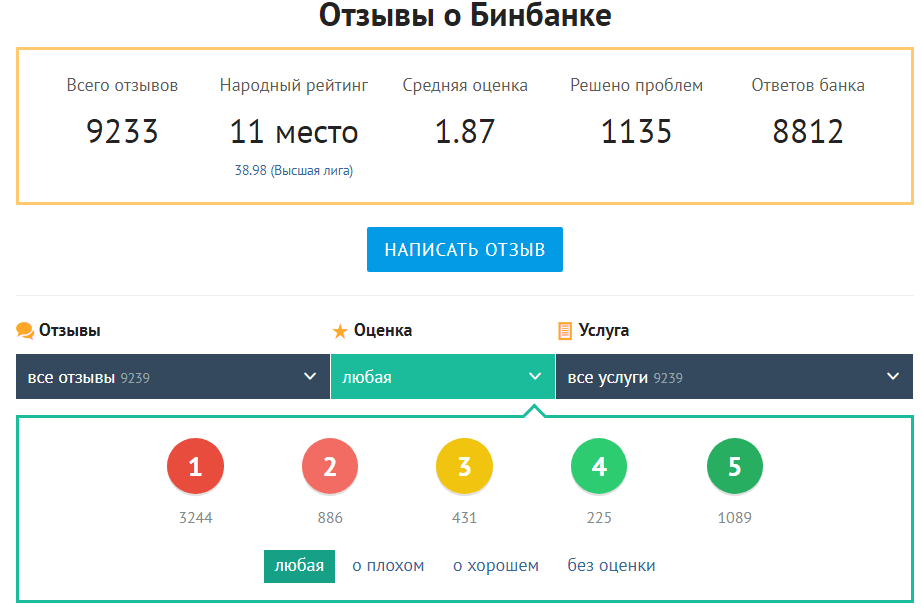Click the chevron on все услуги dropdown
Viewport: 921px width, 612px height.
coord(893,376)
